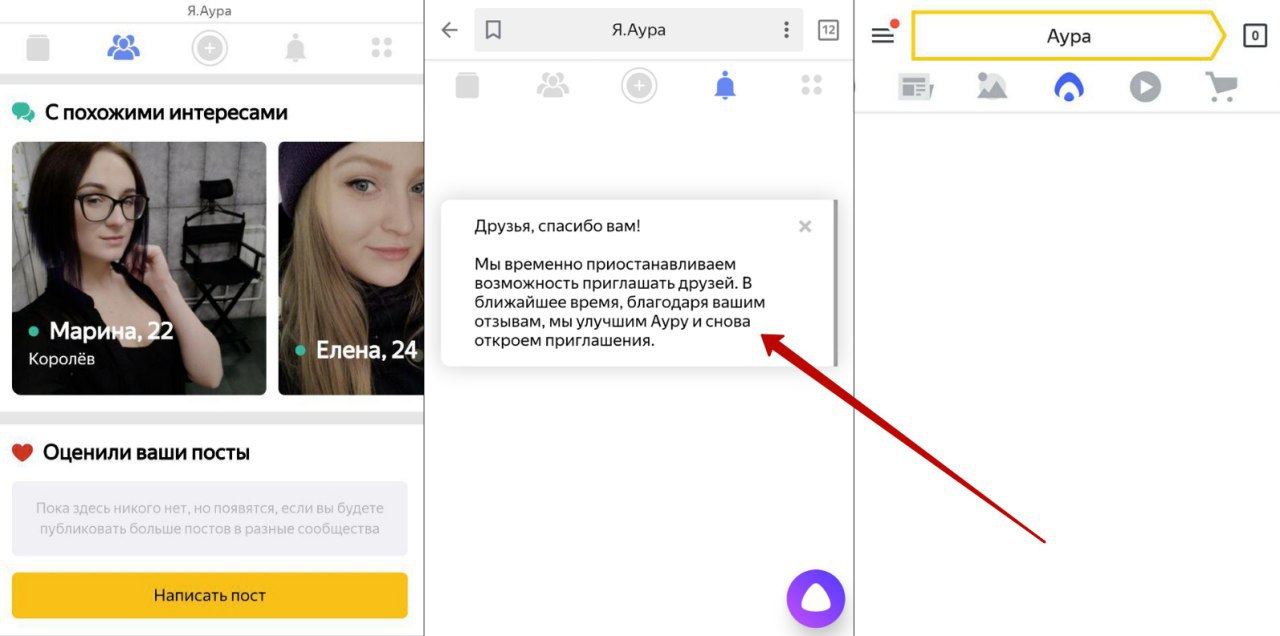Bookmark the Я.Аура page
The image size is (1280, 636).
coord(493,30)
